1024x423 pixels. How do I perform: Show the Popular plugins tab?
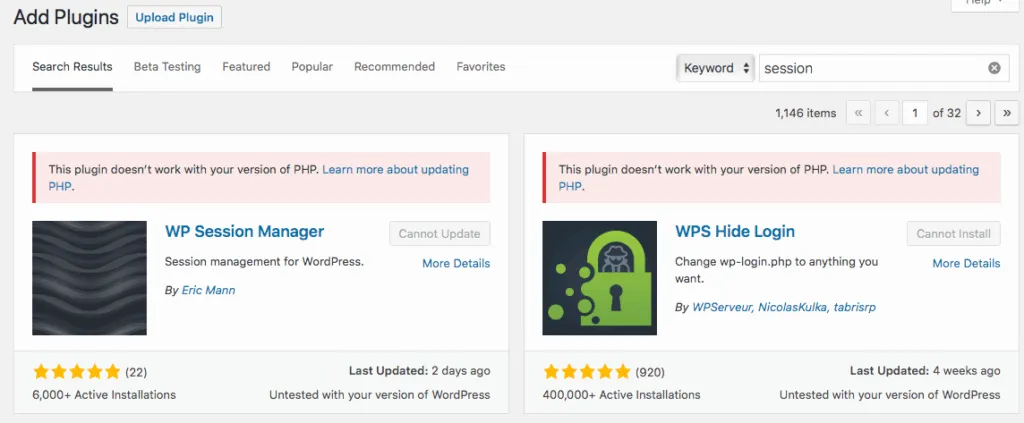point(312,67)
